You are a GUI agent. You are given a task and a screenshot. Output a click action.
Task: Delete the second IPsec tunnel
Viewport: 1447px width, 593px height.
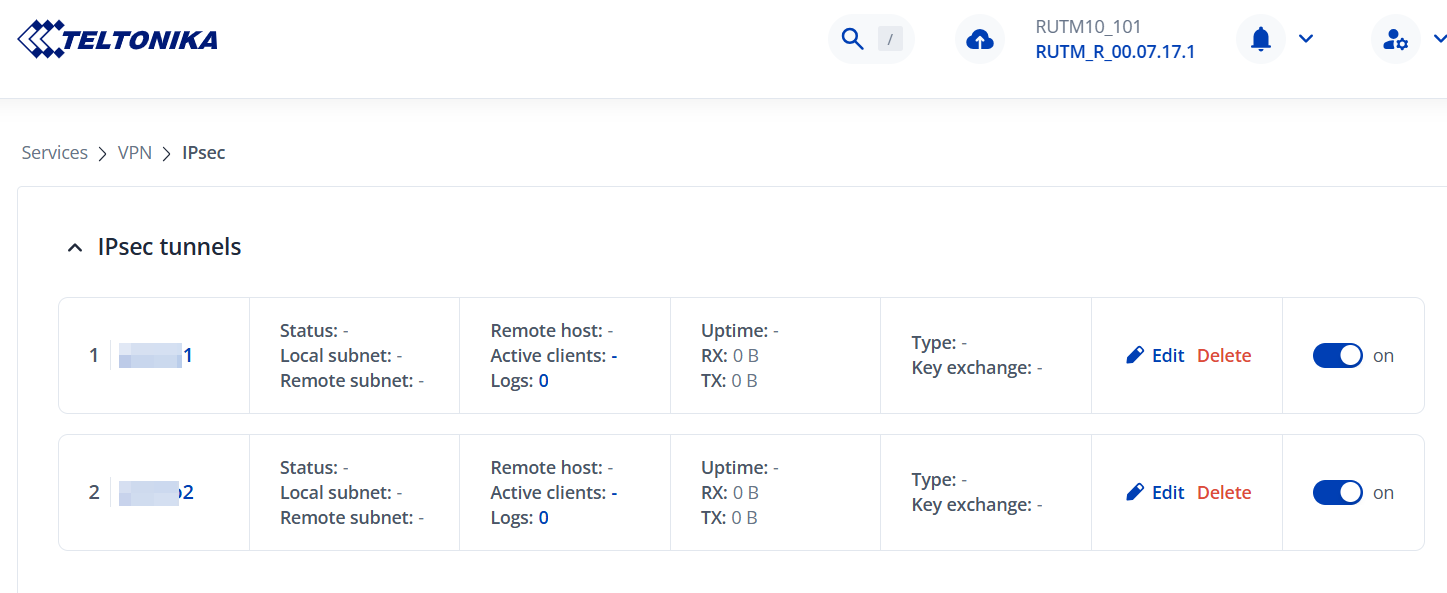click(1224, 492)
